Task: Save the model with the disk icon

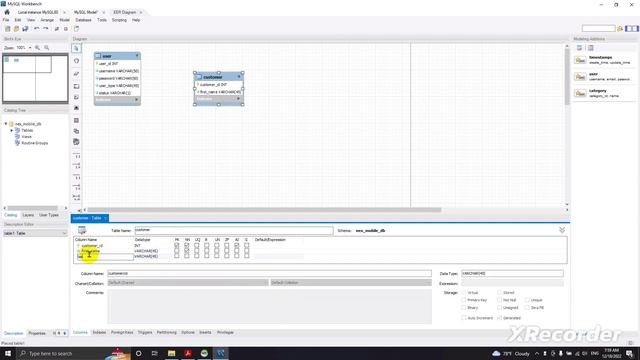Action: [25, 29]
